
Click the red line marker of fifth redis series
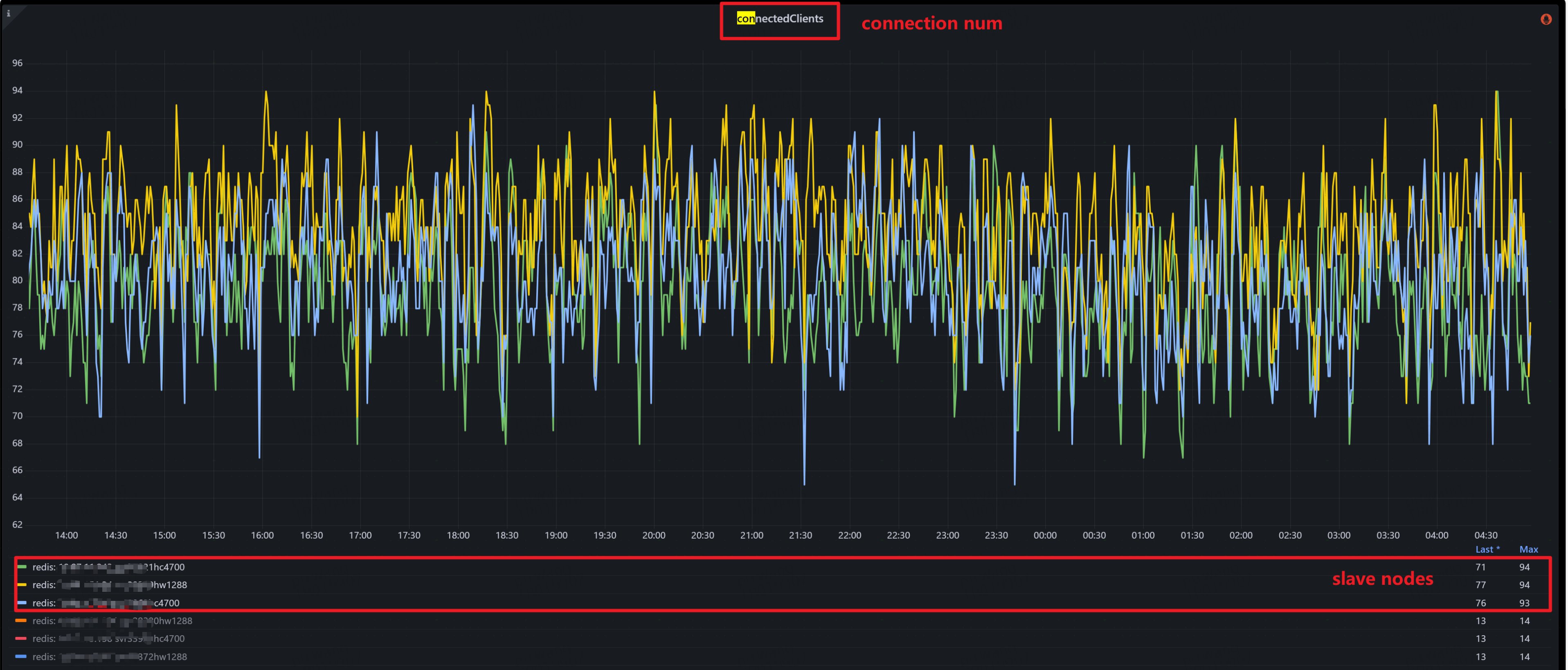coord(22,639)
